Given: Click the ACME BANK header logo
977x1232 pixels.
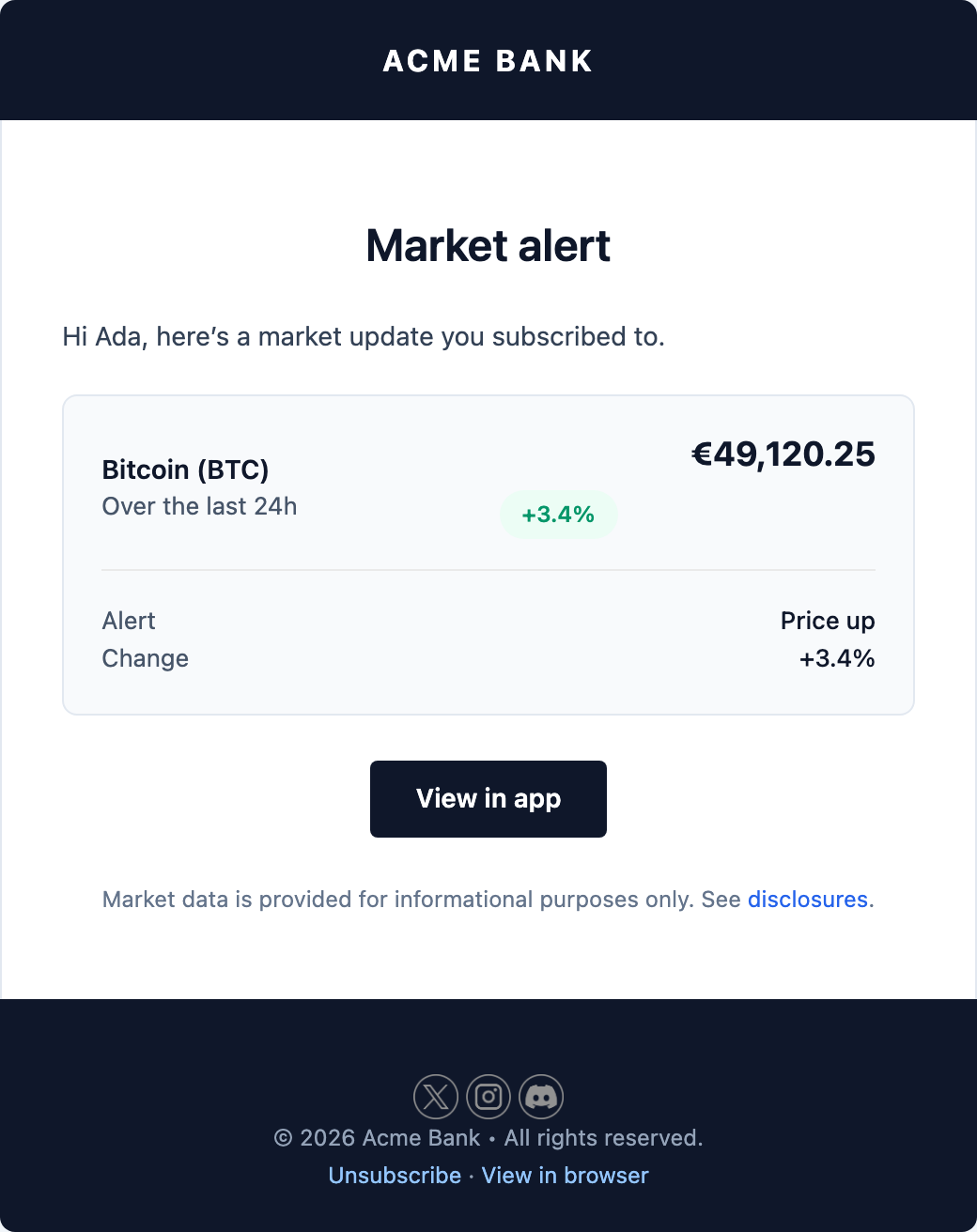Looking at the screenshot, I should (x=488, y=60).
